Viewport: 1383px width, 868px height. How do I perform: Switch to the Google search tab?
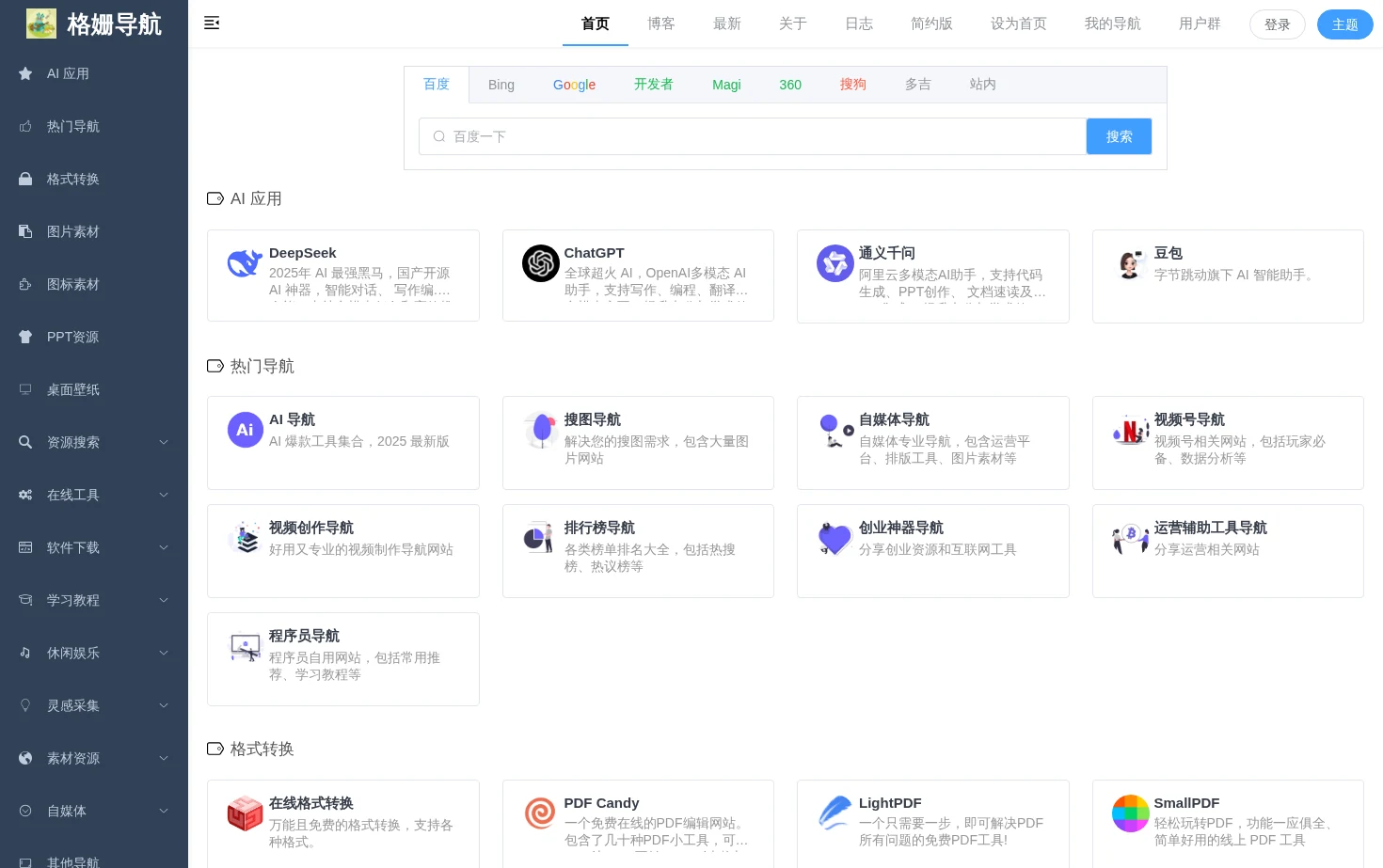[574, 85]
